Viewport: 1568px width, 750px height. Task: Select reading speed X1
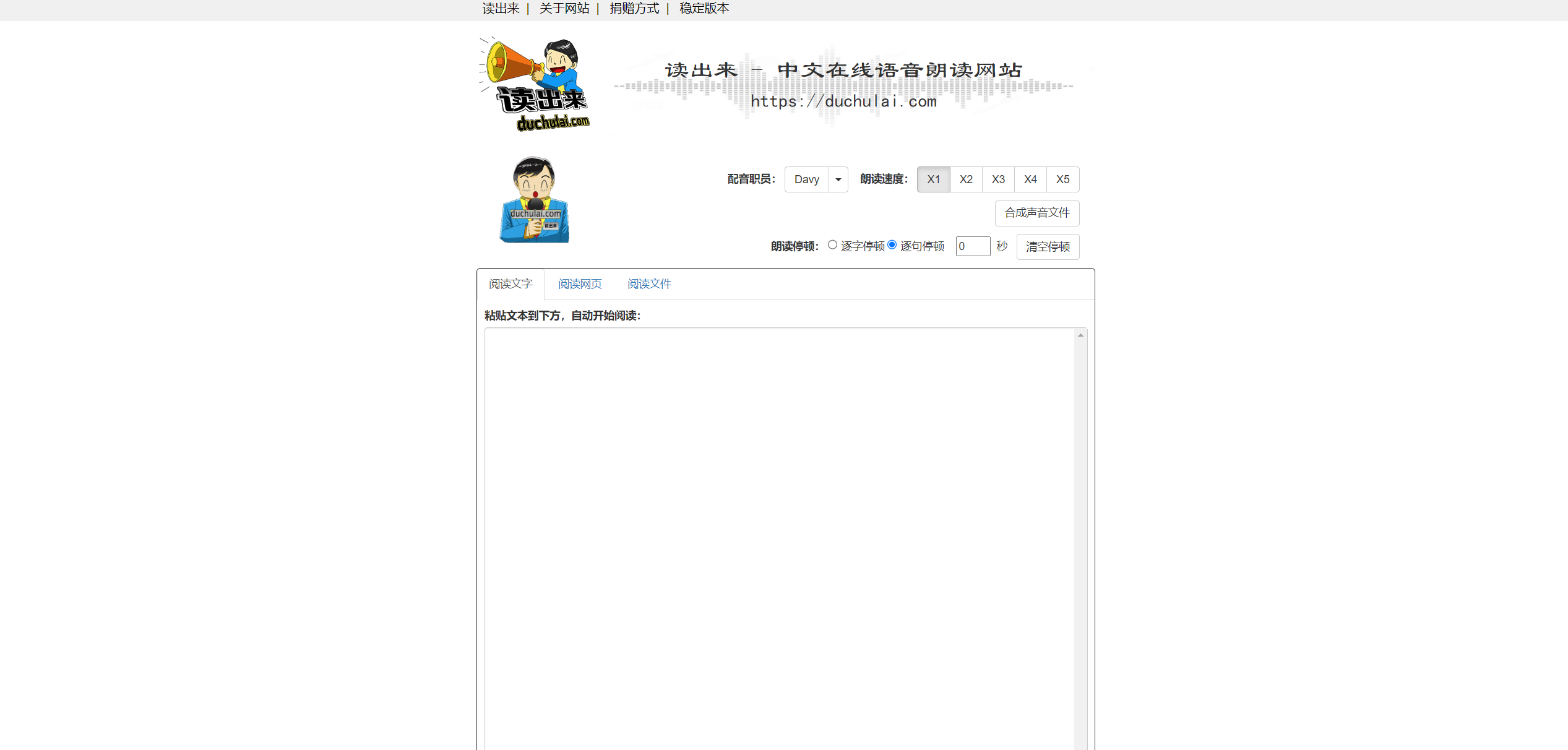click(x=933, y=179)
